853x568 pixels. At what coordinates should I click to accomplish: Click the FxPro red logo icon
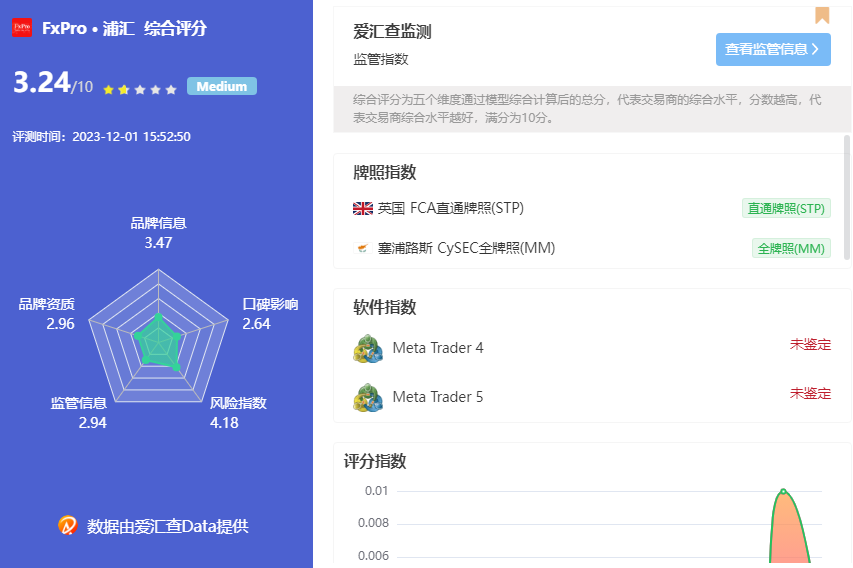pyautogui.click(x=21, y=28)
